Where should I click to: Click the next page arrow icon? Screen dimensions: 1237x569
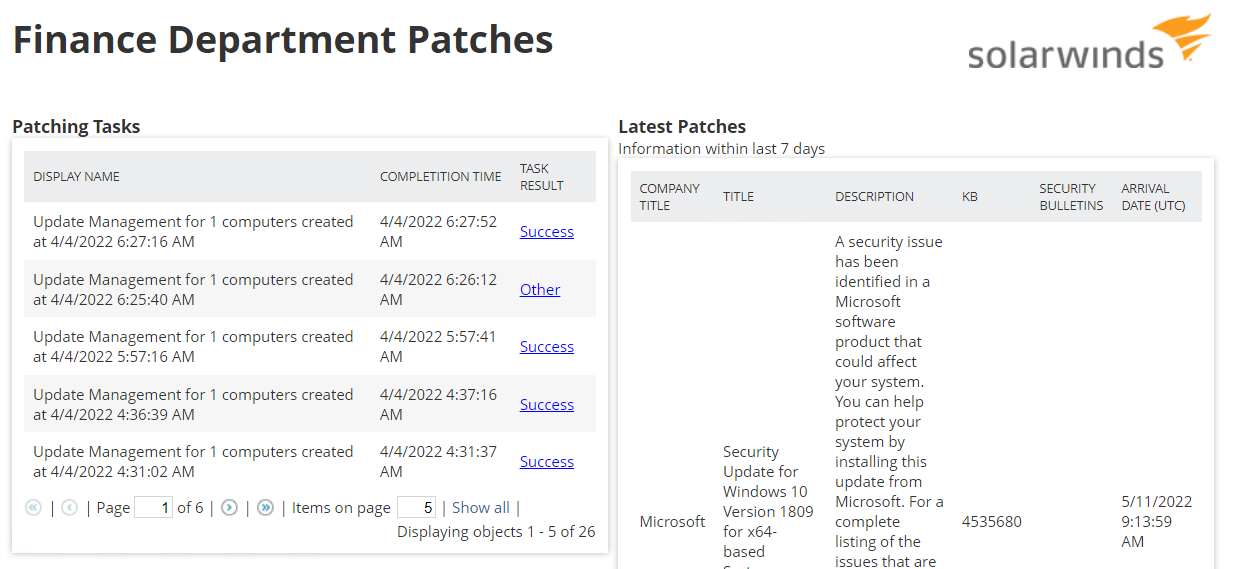click(229, 508)
